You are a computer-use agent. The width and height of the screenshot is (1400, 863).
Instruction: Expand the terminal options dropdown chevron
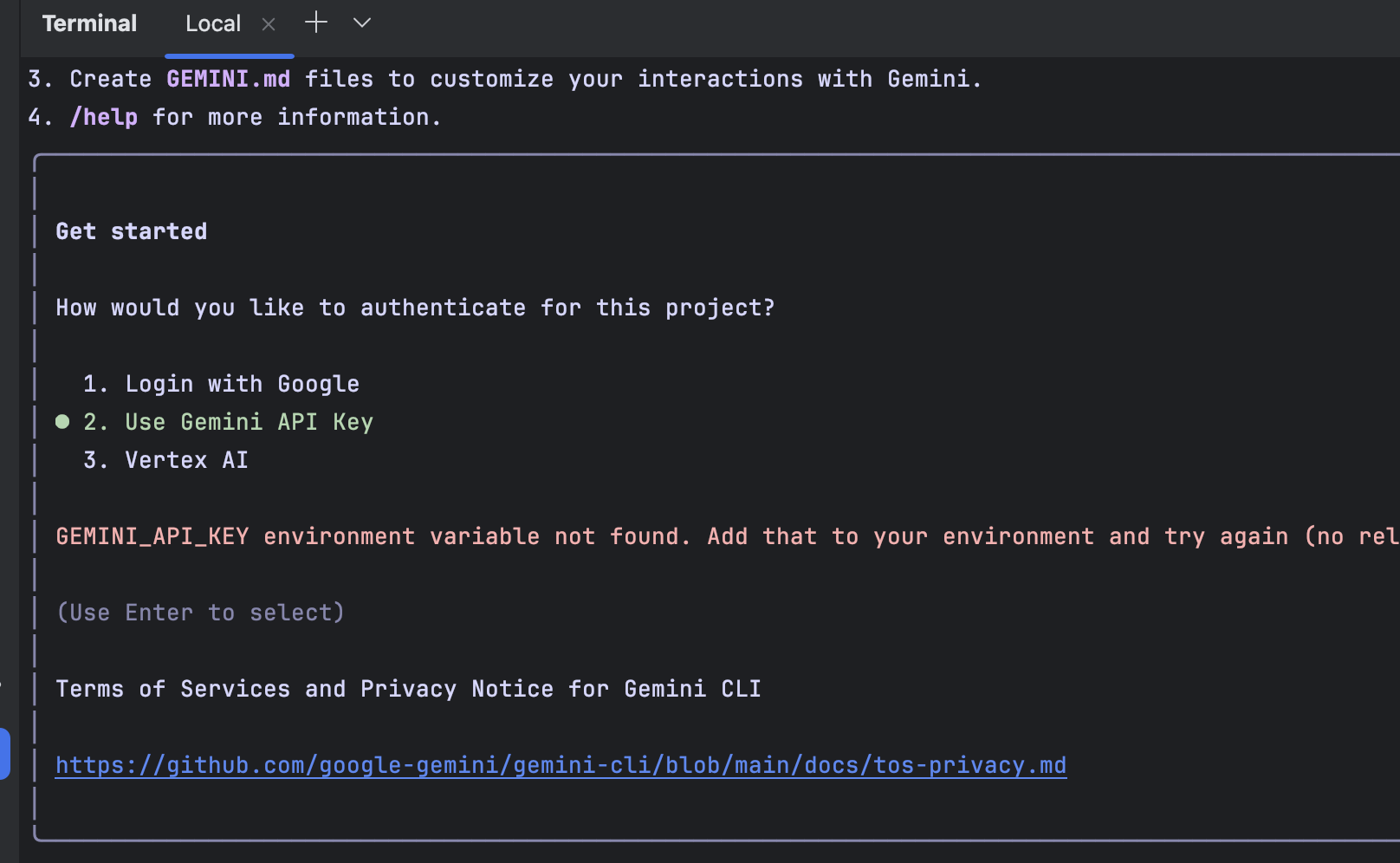(x=362, y=23)
